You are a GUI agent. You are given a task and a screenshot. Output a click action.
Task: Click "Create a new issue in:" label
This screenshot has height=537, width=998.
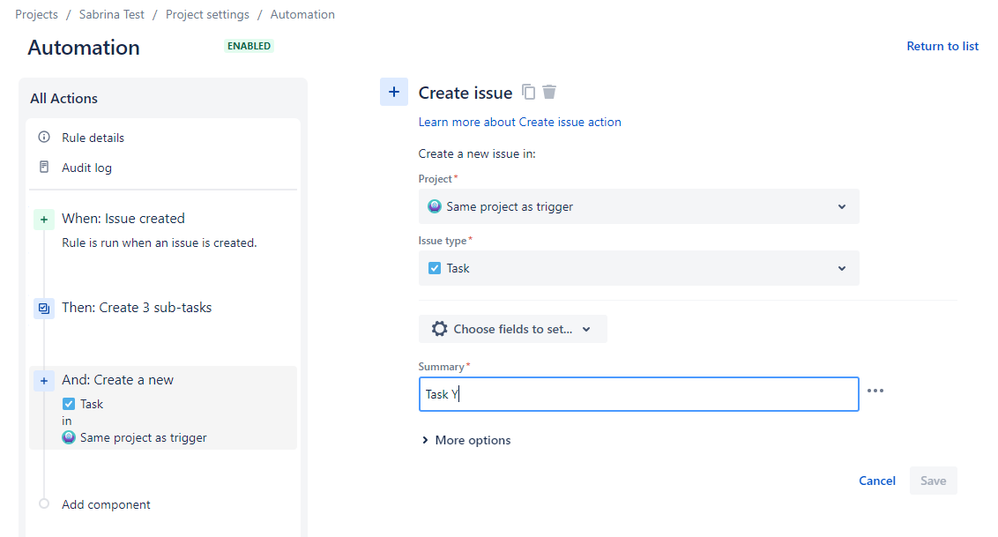pos(477,153)
